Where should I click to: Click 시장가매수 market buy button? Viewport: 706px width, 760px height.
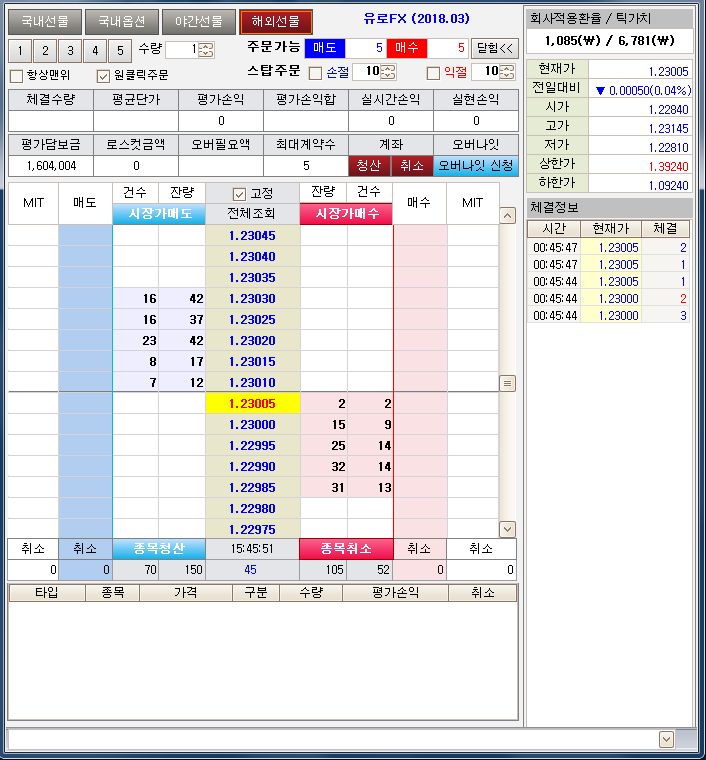point(346,214)
